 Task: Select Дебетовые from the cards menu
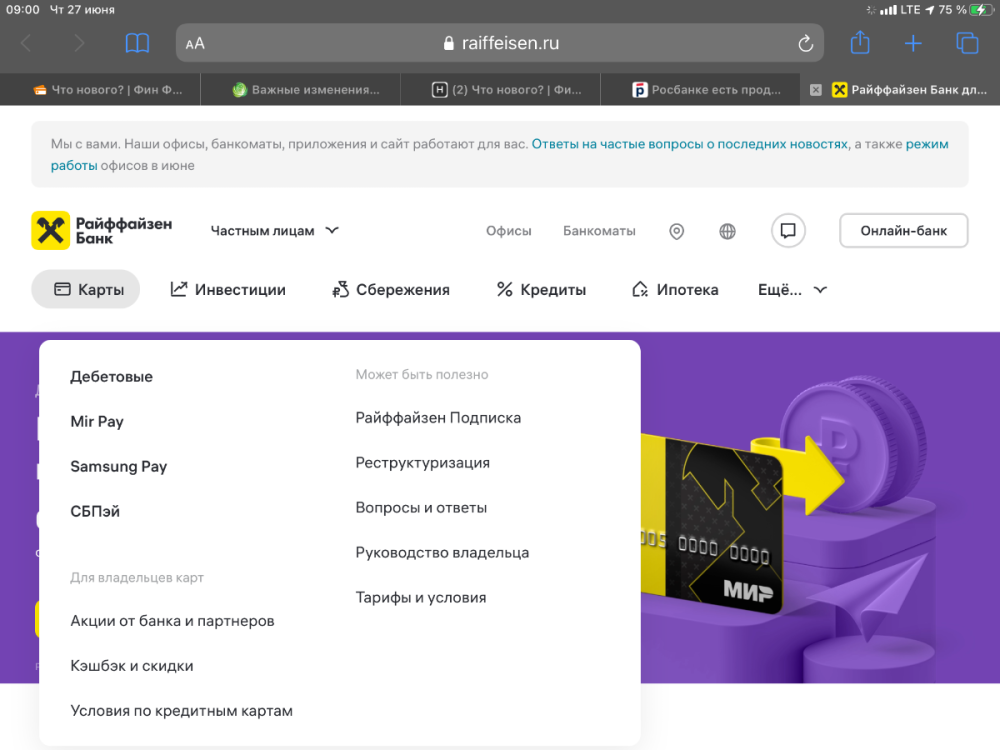tap(111, 377)
